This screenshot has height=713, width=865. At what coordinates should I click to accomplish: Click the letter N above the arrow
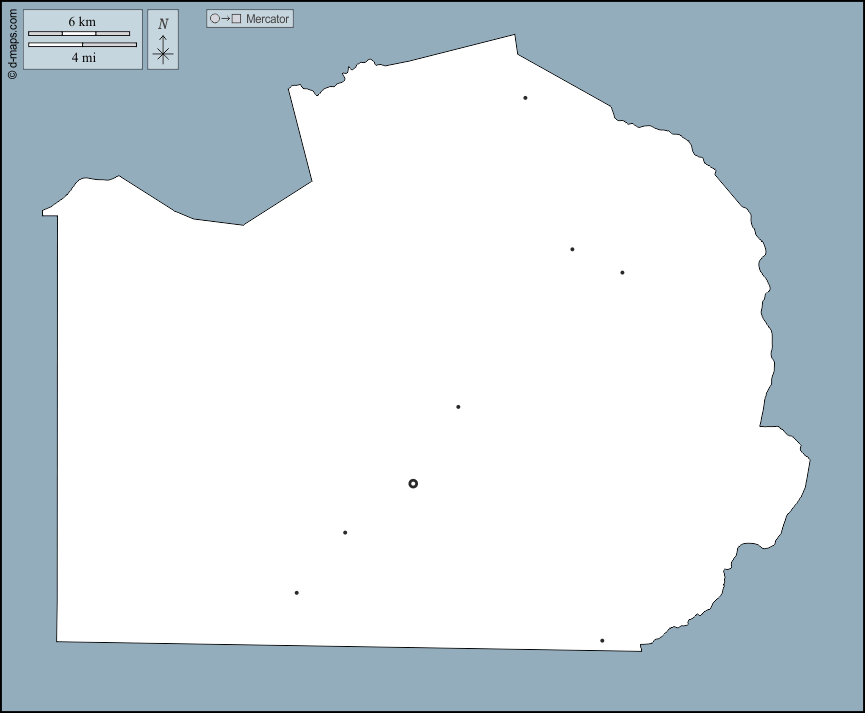[163, 23]
